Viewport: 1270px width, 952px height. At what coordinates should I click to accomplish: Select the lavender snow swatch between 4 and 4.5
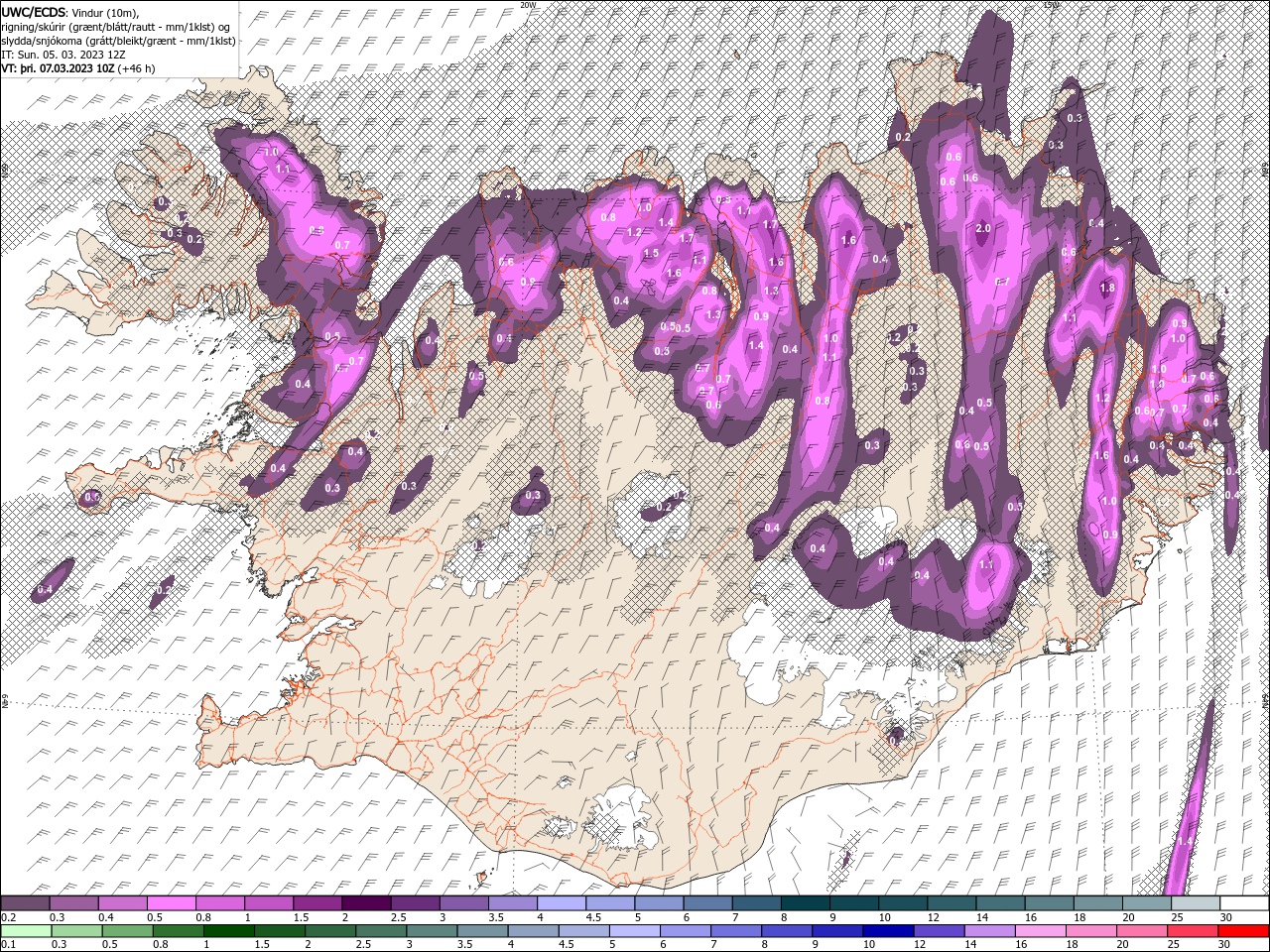[x=560, y=903]
